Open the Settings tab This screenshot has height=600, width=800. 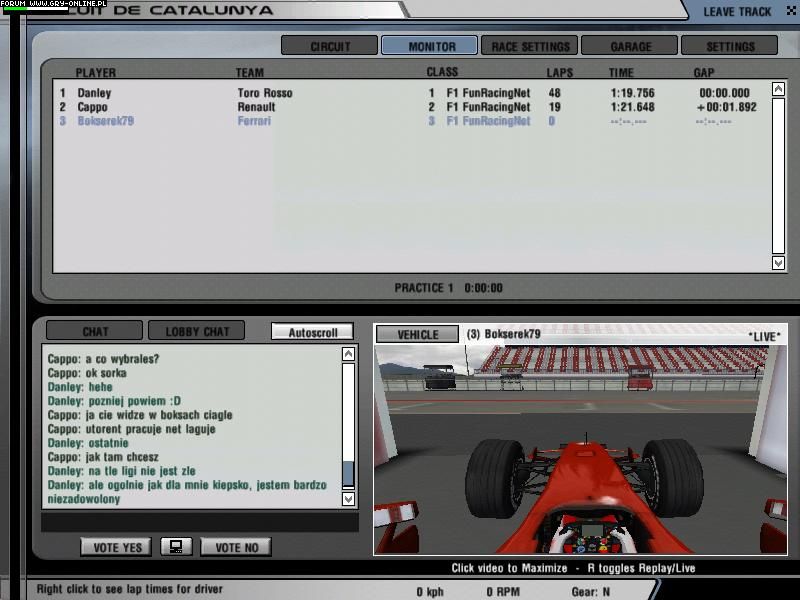click(730, 46)
